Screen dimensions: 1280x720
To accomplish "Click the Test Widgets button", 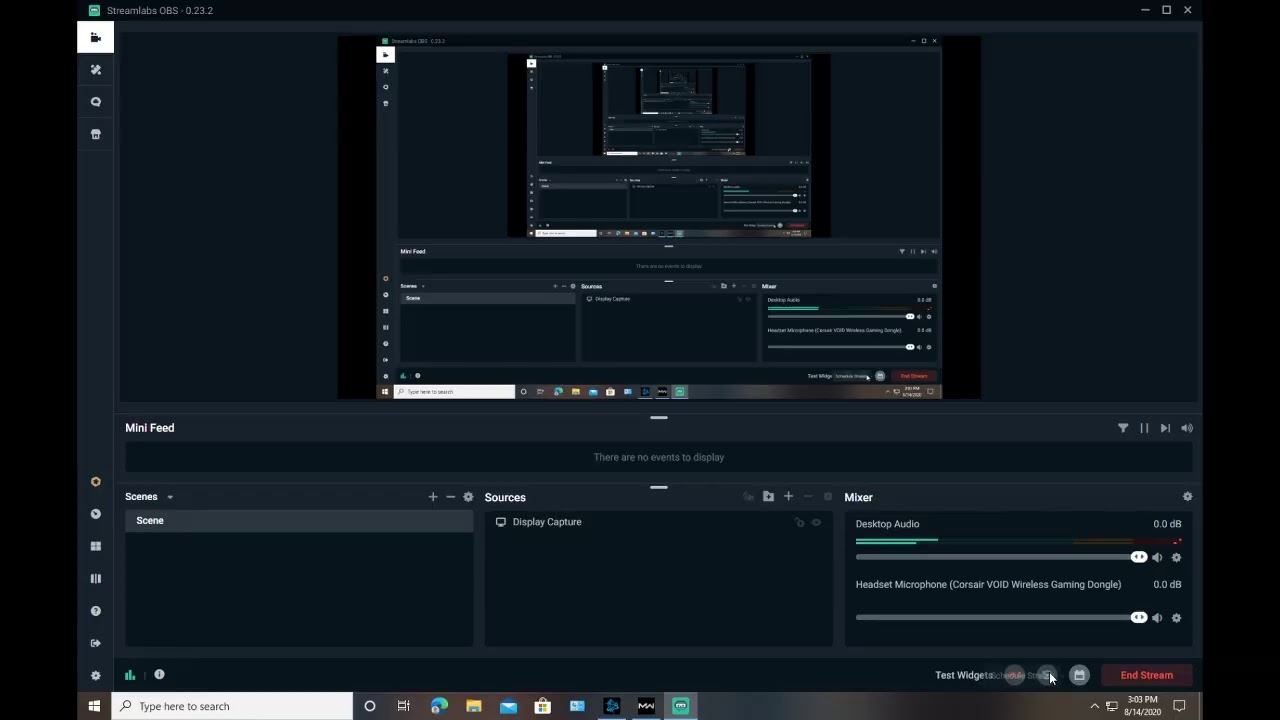I will pyautogui.click(x=963, y=675).
